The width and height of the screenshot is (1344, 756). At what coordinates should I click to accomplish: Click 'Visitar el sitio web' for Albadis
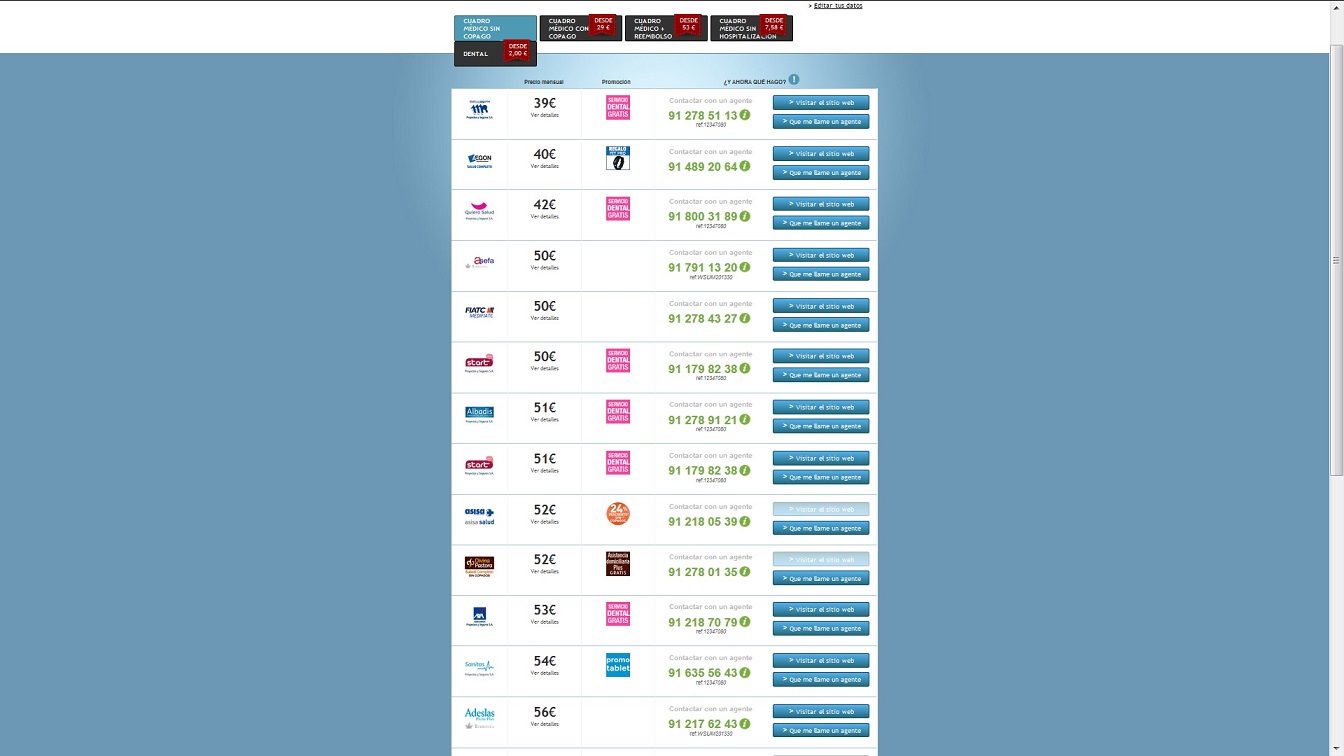[821, 407]
